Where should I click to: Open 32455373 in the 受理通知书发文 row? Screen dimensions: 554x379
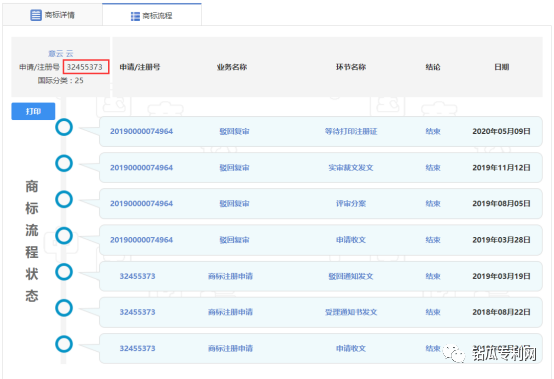tap(137, 312)
